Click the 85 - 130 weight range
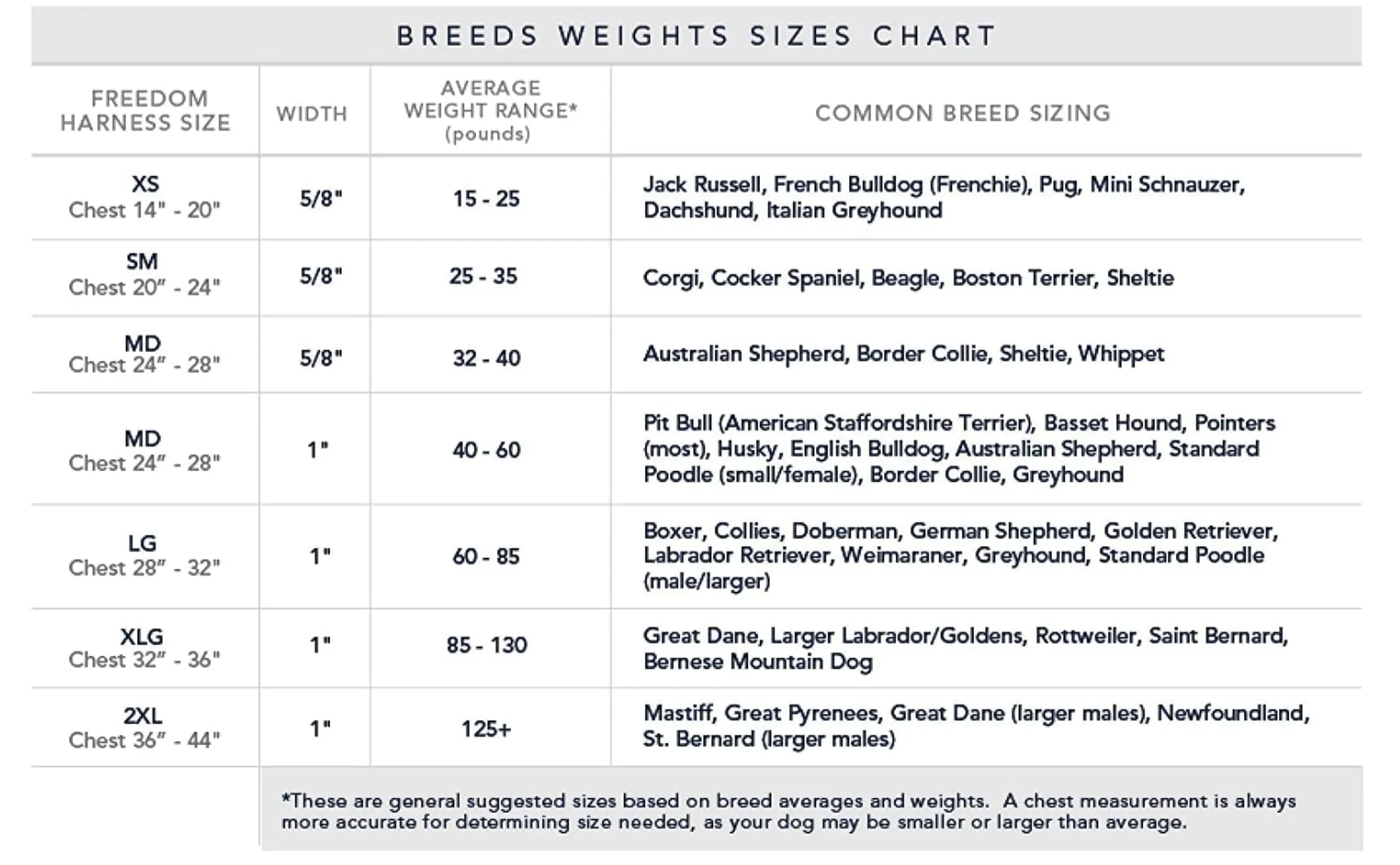The height and width of the screenshot is (865, 1400). pos(486,645)
